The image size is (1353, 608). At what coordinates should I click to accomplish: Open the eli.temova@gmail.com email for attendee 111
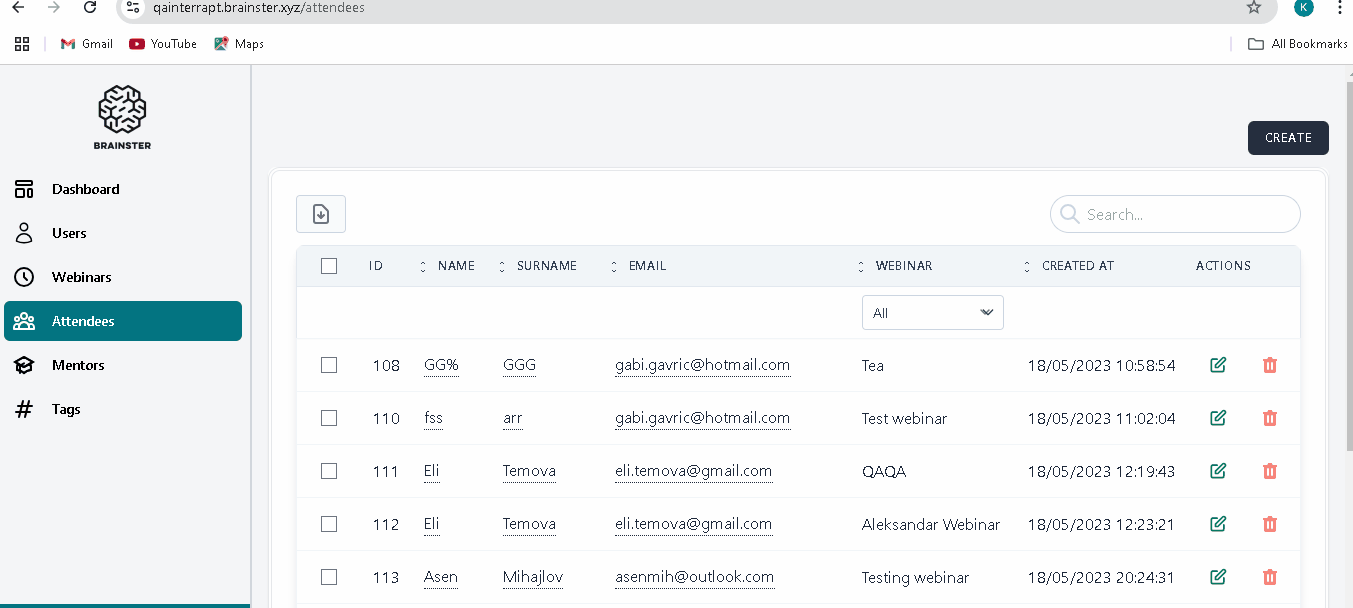click(693, 471)
